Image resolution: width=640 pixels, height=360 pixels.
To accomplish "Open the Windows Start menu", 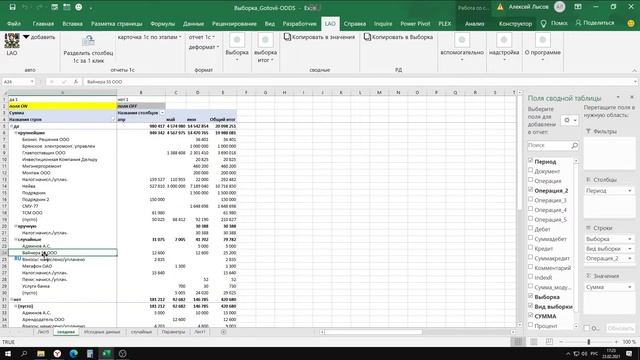I will (x=8, y=353).
